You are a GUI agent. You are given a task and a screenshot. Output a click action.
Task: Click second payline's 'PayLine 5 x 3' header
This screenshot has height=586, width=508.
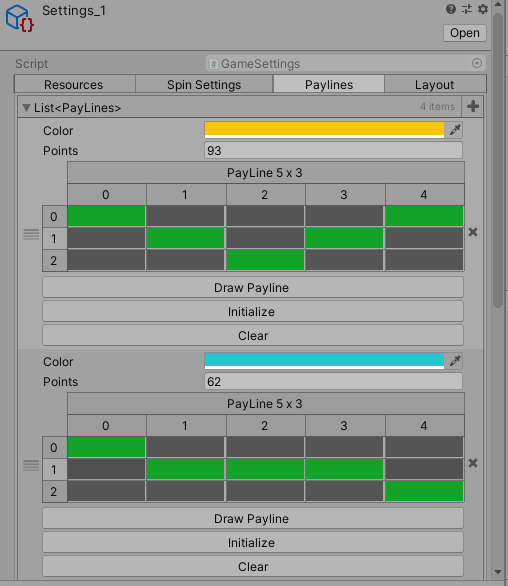[266, 404]
